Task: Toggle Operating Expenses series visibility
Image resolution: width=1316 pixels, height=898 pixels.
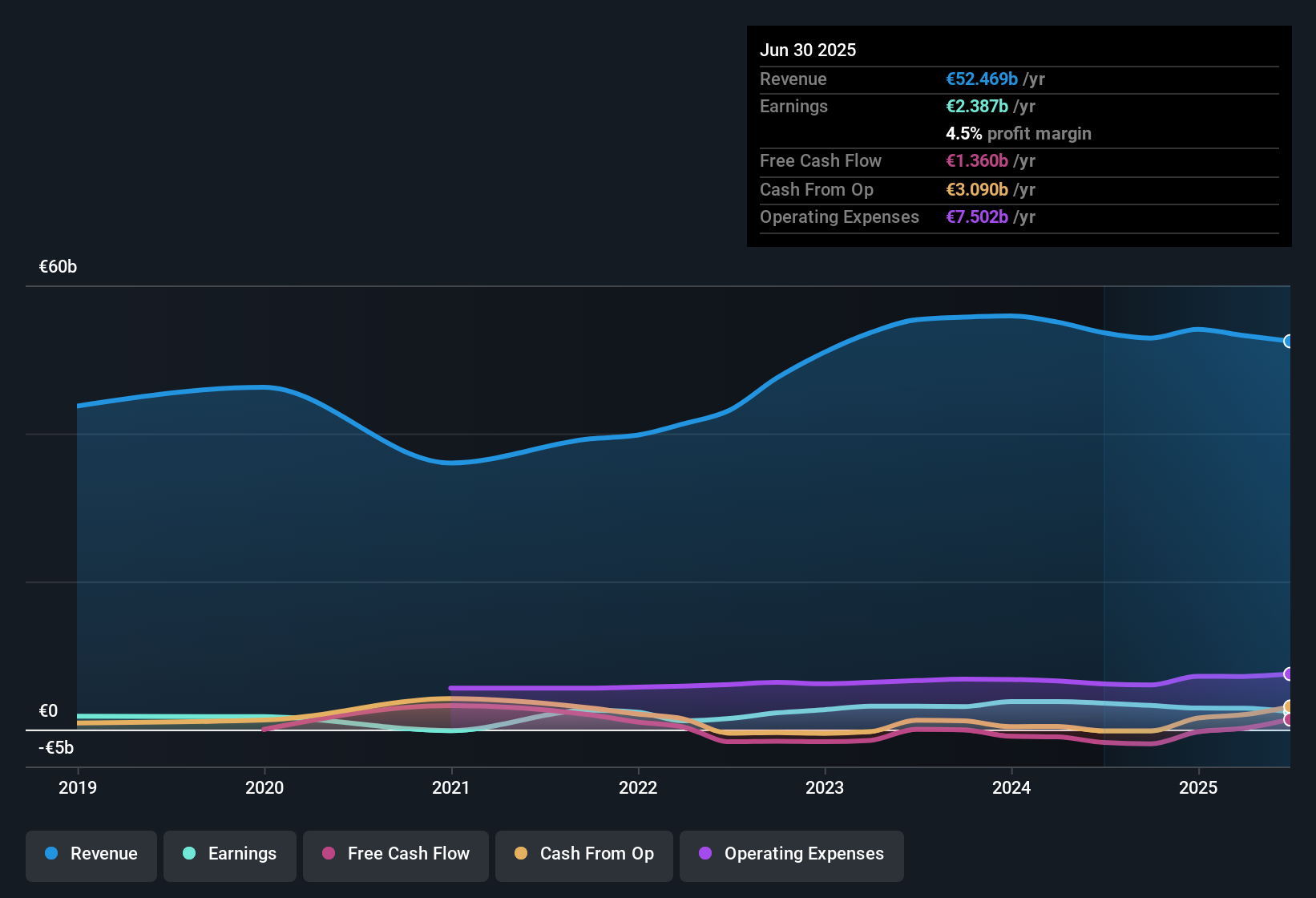Action: [x=791, y=854]
